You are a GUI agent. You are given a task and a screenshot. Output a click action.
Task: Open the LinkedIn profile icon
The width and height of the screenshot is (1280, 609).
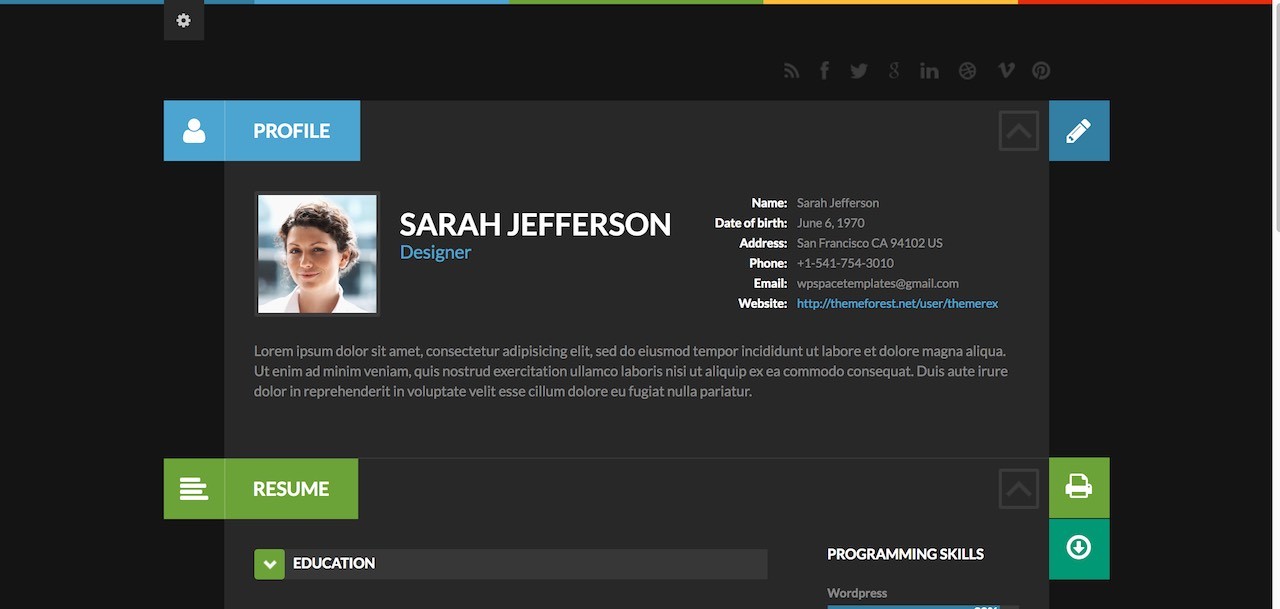coord(929,71)
